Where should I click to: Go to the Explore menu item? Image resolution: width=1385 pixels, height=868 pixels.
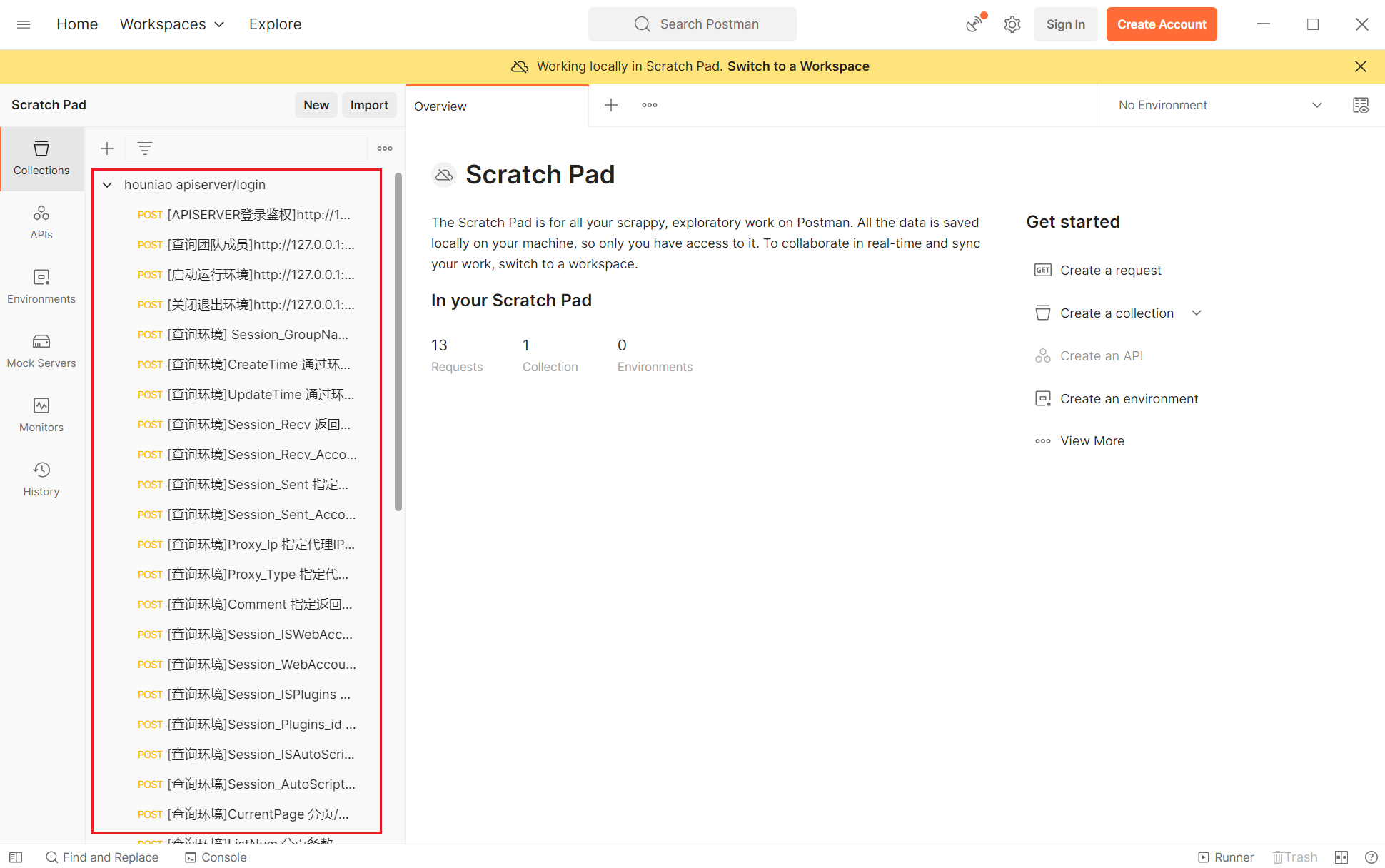point(275,24)
